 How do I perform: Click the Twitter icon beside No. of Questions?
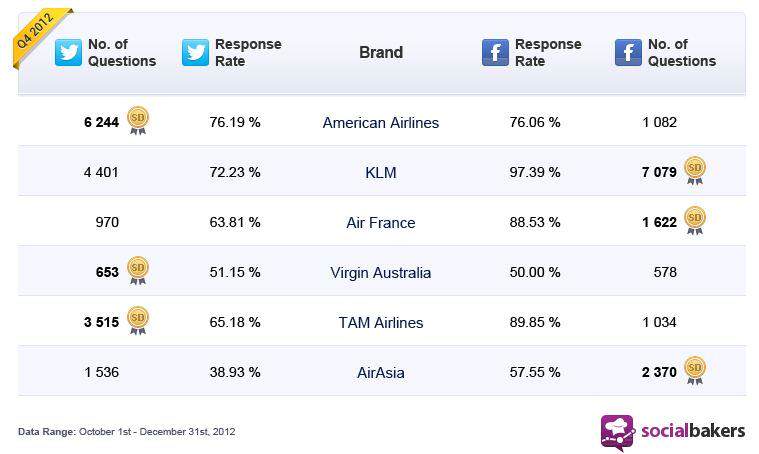[x=68, y=52]
